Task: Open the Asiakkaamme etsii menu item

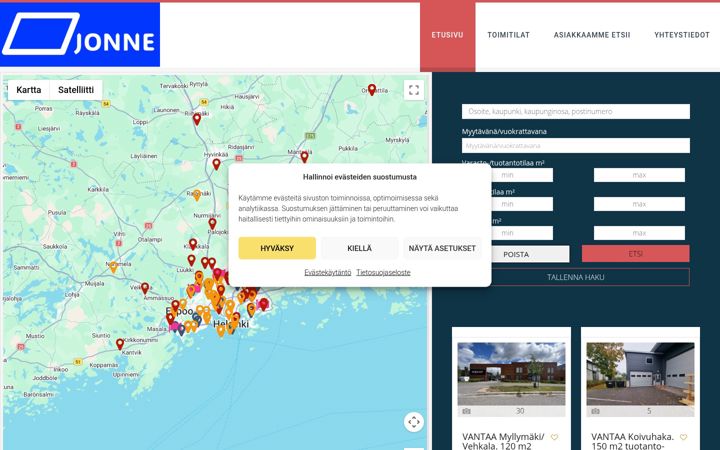Action: tap(592, 35)
